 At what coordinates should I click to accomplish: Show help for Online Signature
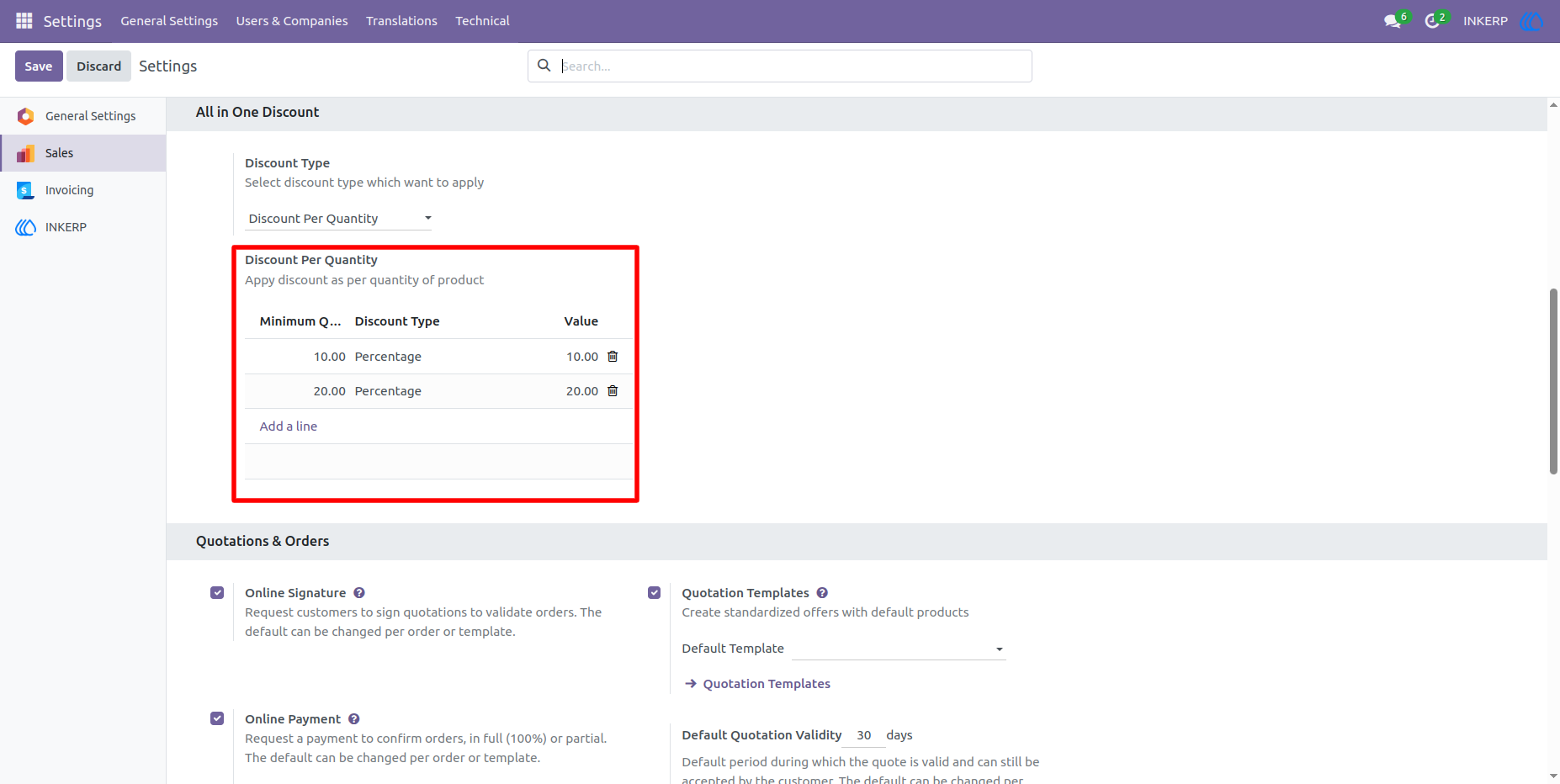(359, 593)
